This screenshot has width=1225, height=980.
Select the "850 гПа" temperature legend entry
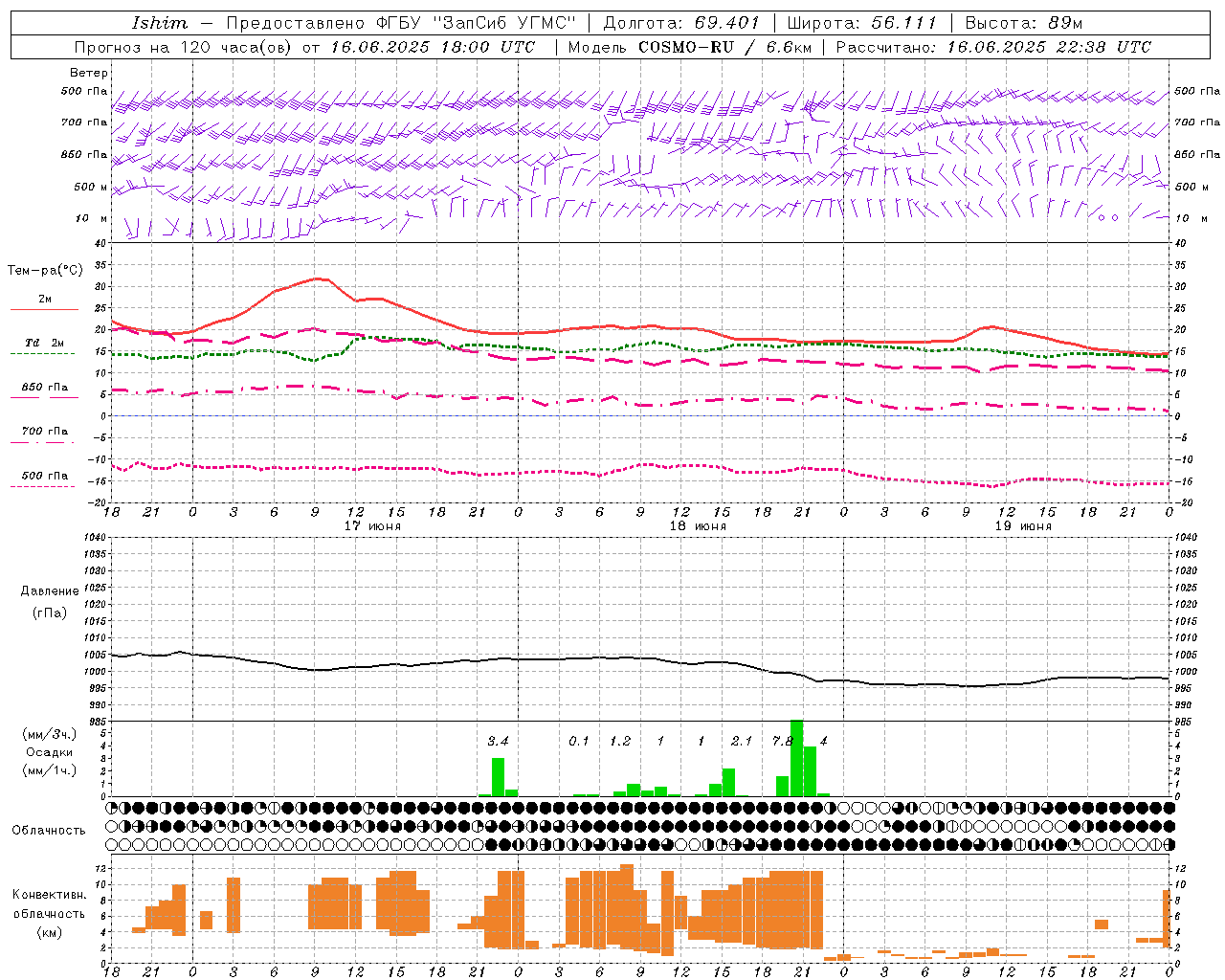pos(44,388)
